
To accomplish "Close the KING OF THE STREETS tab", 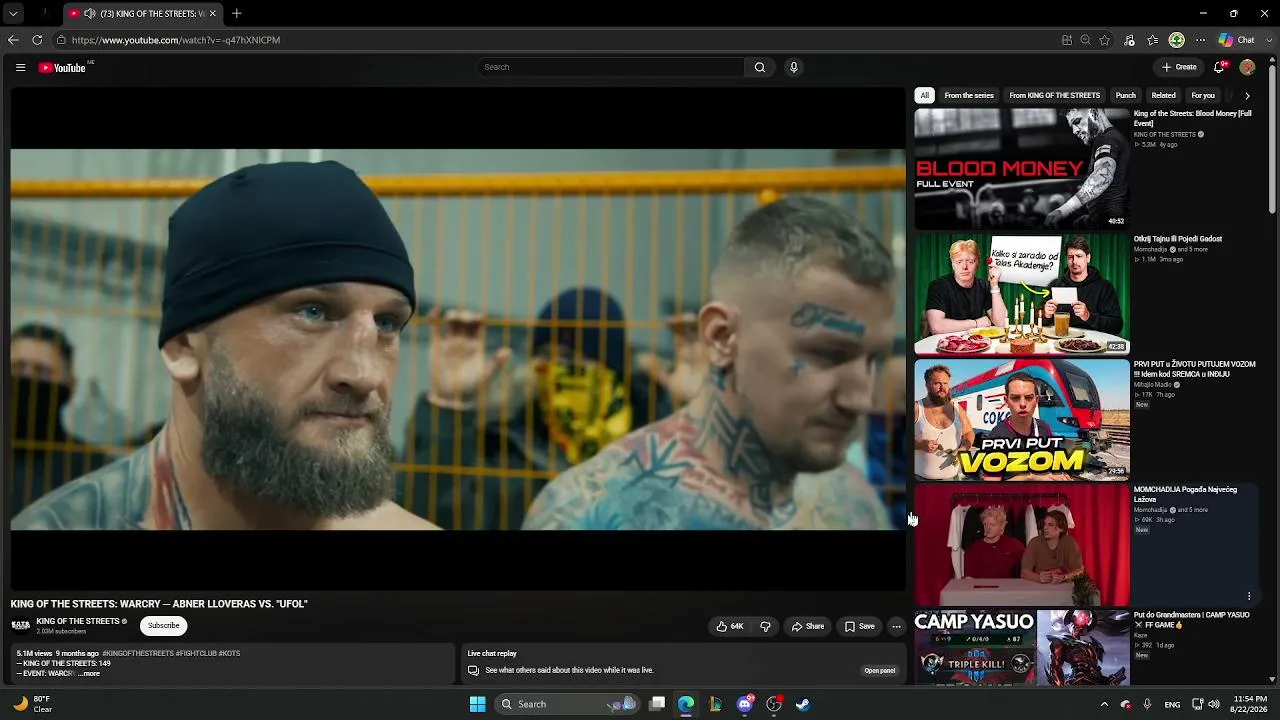I will 212,14.
